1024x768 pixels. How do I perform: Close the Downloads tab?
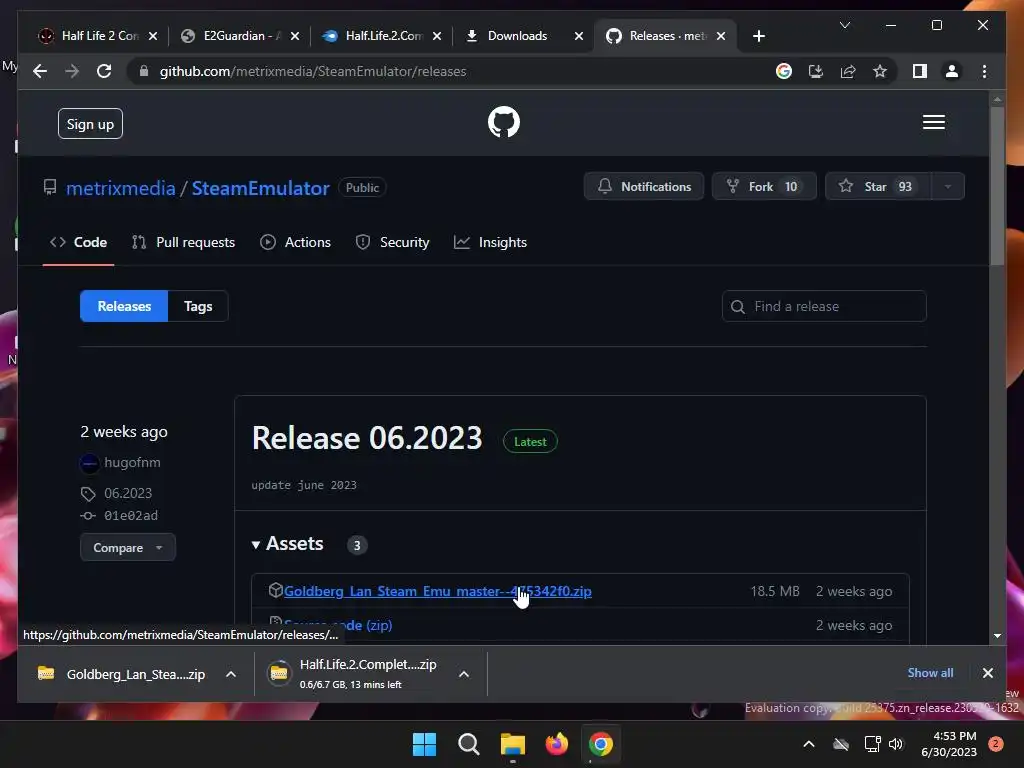[579, 36]
